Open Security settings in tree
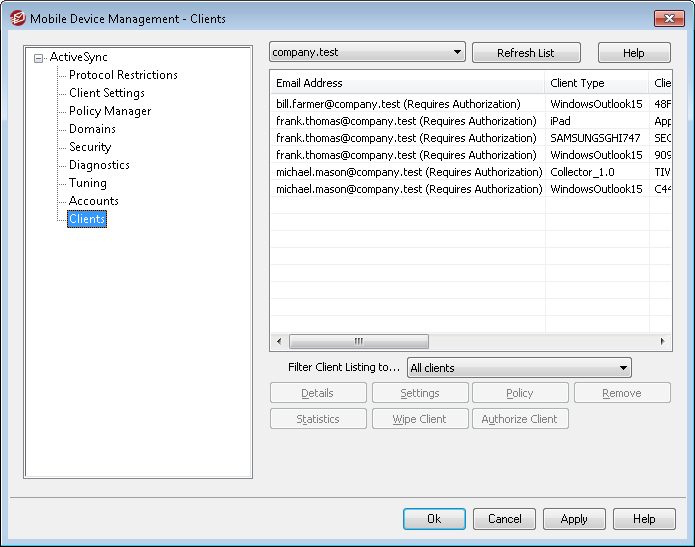The height and width of the screenshot is (547, 695). tap(90, 147)
